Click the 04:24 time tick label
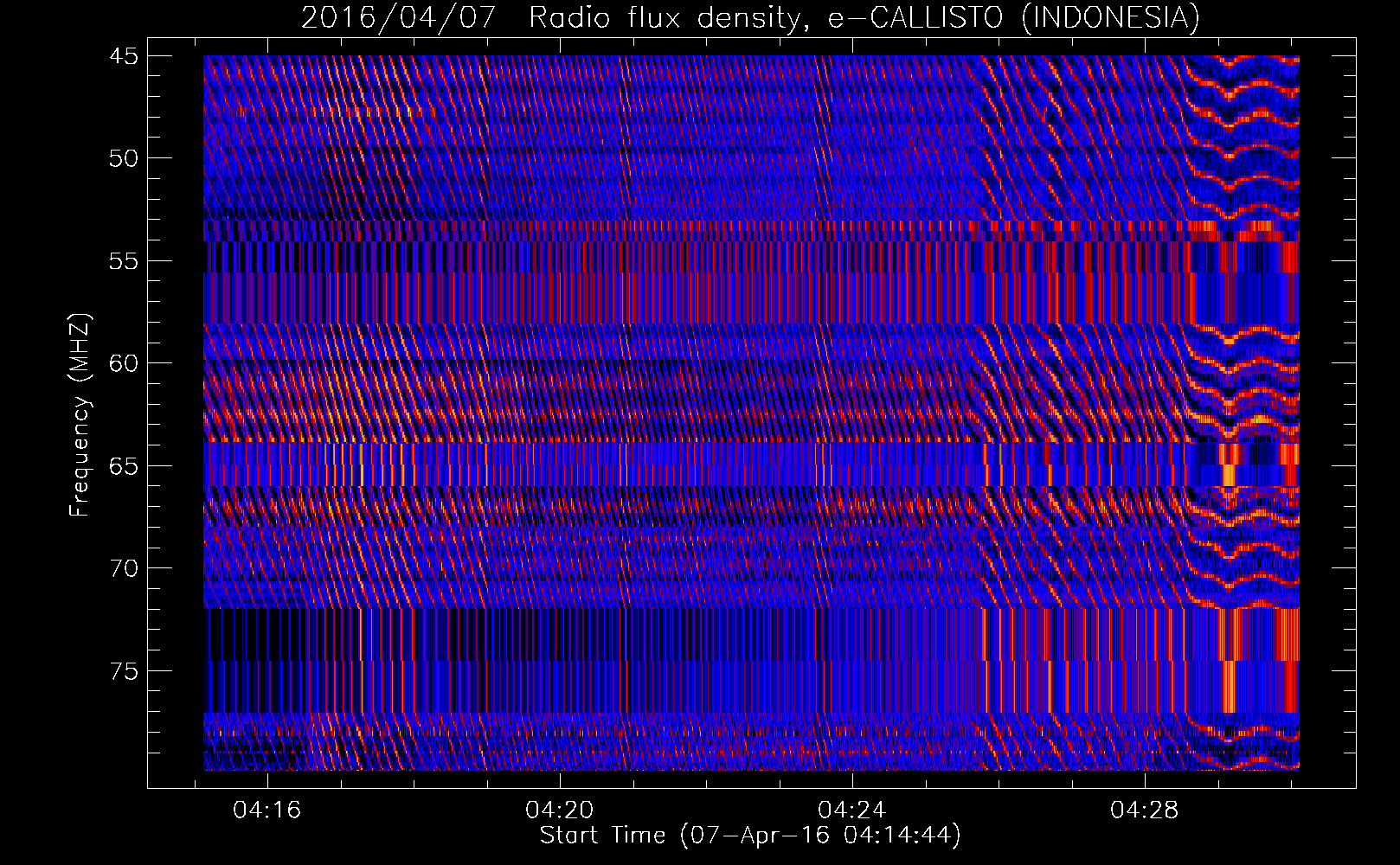This screenshot has height=865, width=1400. pos(852,811)
